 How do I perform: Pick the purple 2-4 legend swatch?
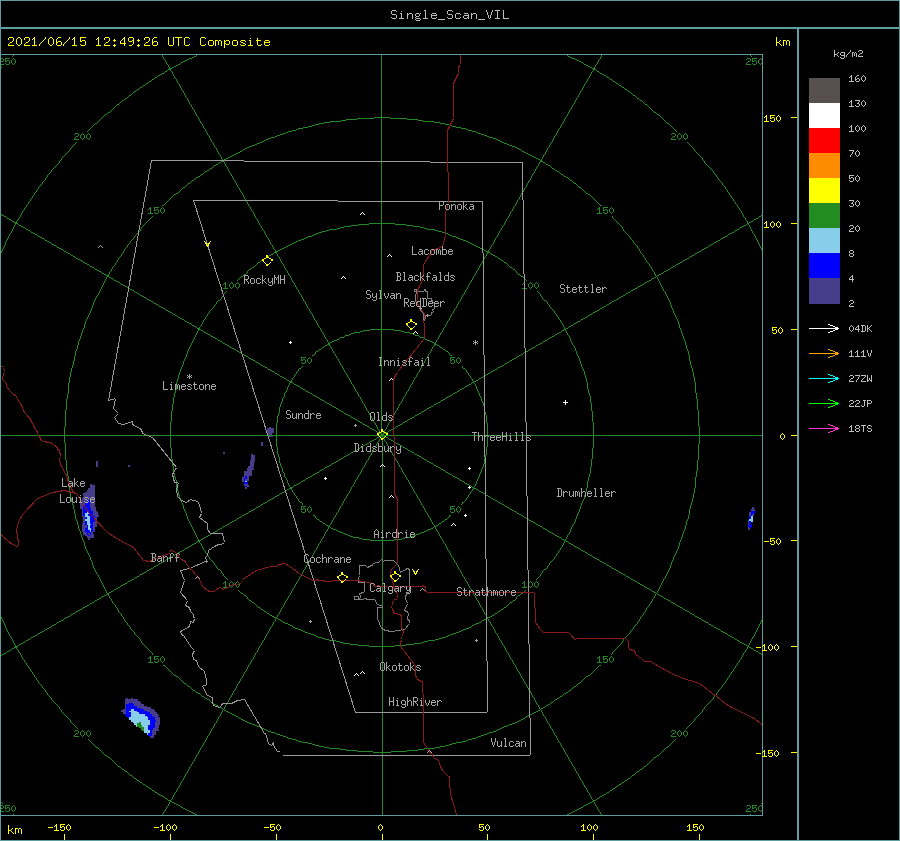click(824, 290)
